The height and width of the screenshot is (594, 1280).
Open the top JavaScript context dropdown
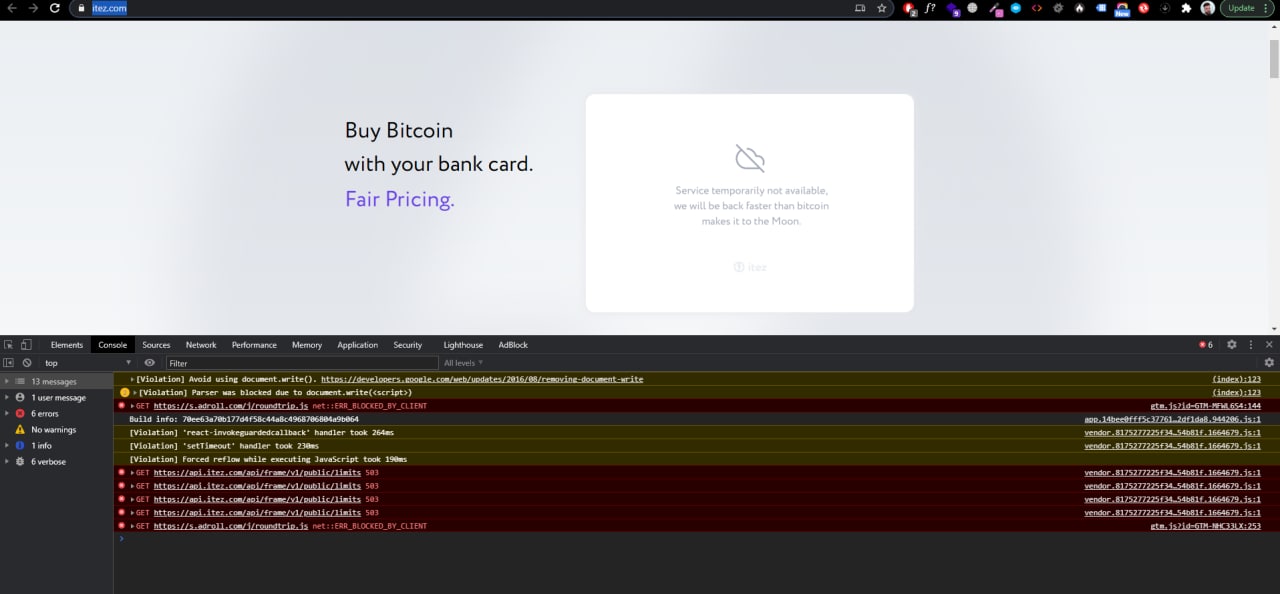coord(87,363)
